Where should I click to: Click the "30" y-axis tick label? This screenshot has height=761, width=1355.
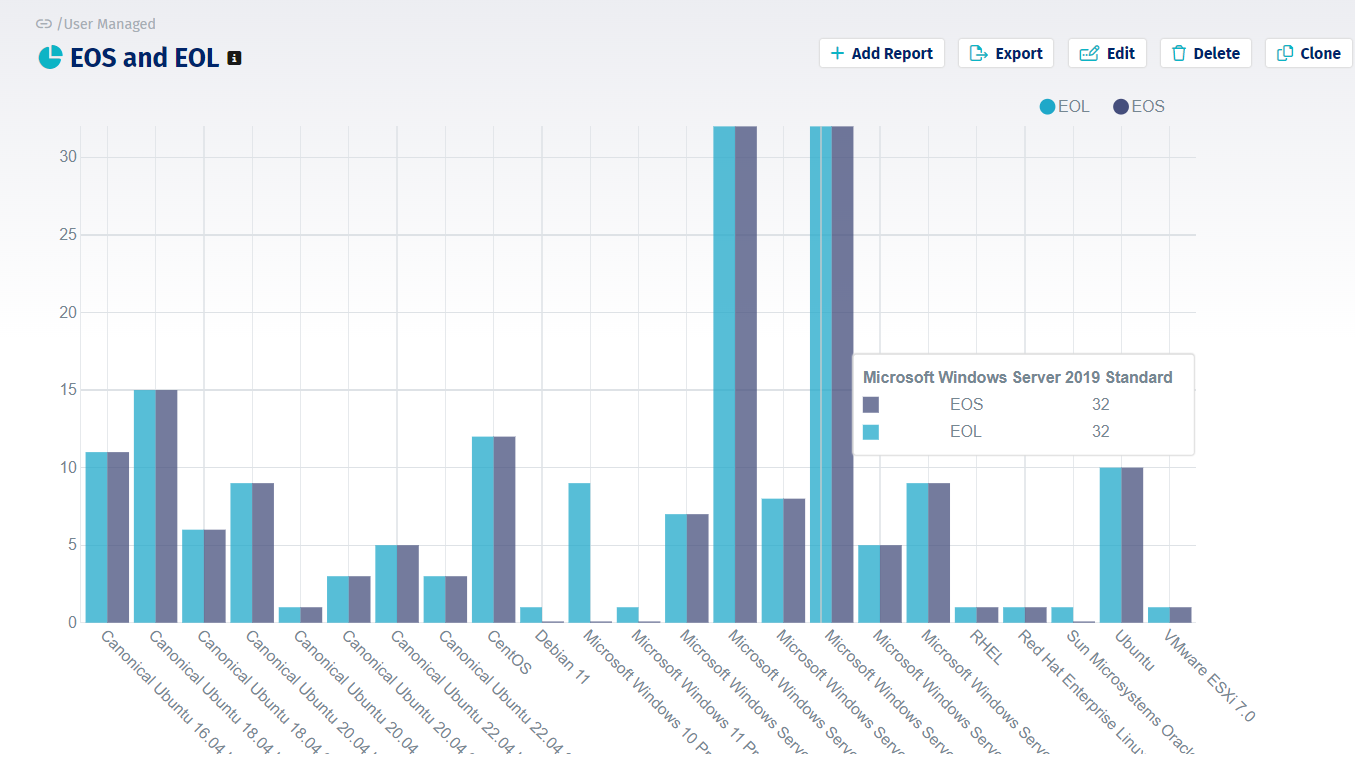coord(68,157)
